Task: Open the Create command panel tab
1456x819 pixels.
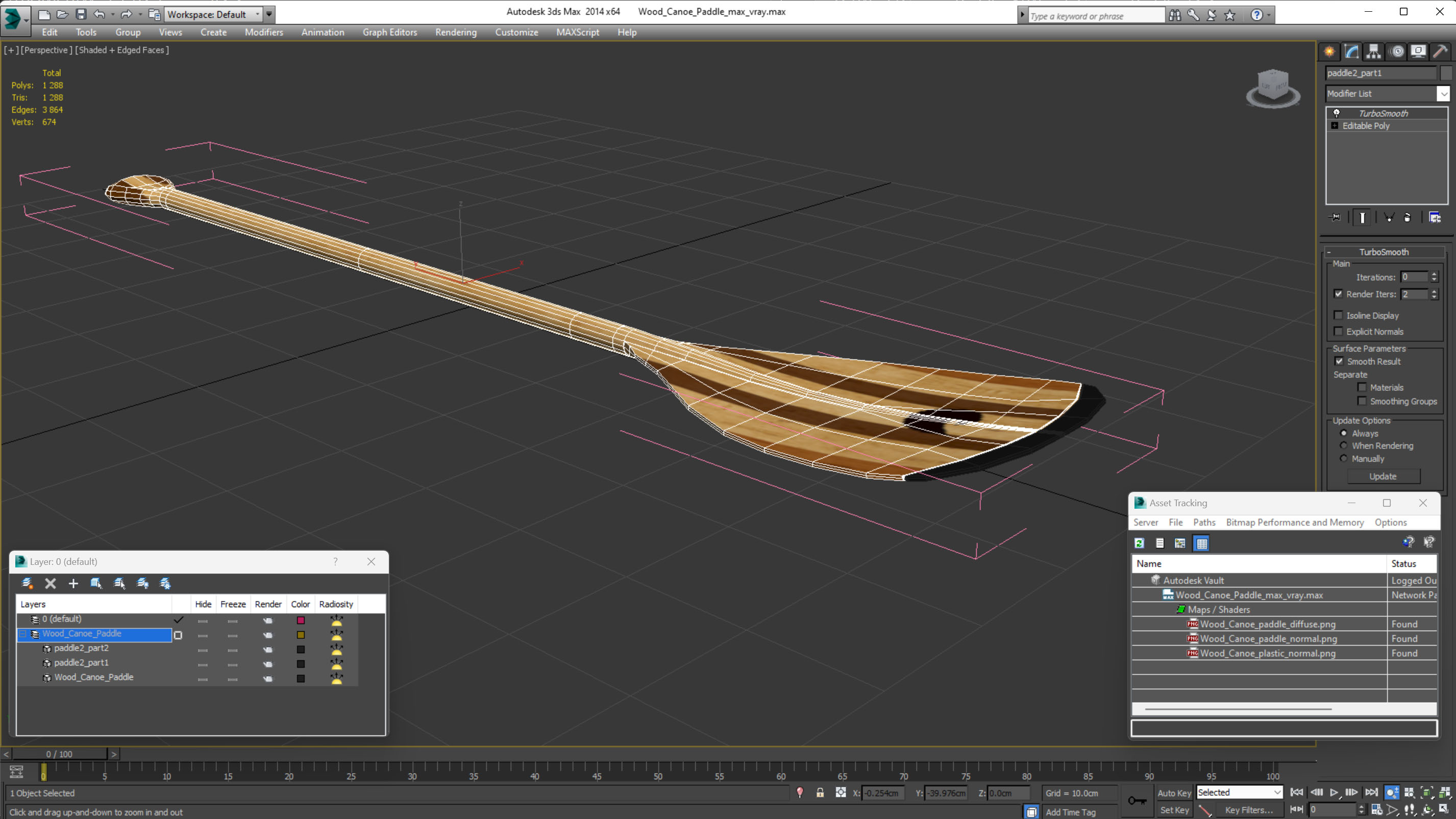Action: (1329, 52)
